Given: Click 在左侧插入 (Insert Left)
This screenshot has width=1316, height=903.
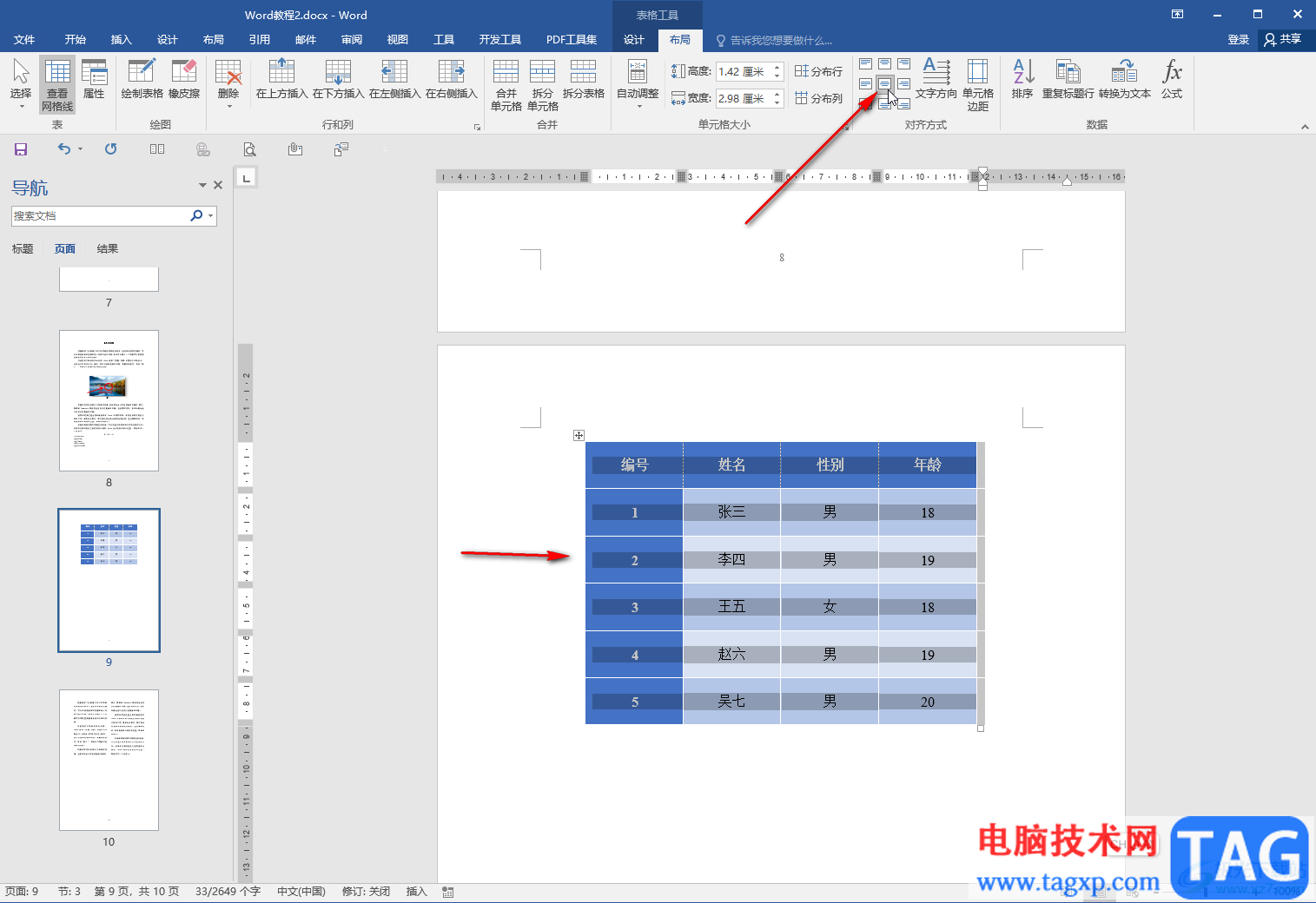Looking at the screenshot, I should [394, 79].
